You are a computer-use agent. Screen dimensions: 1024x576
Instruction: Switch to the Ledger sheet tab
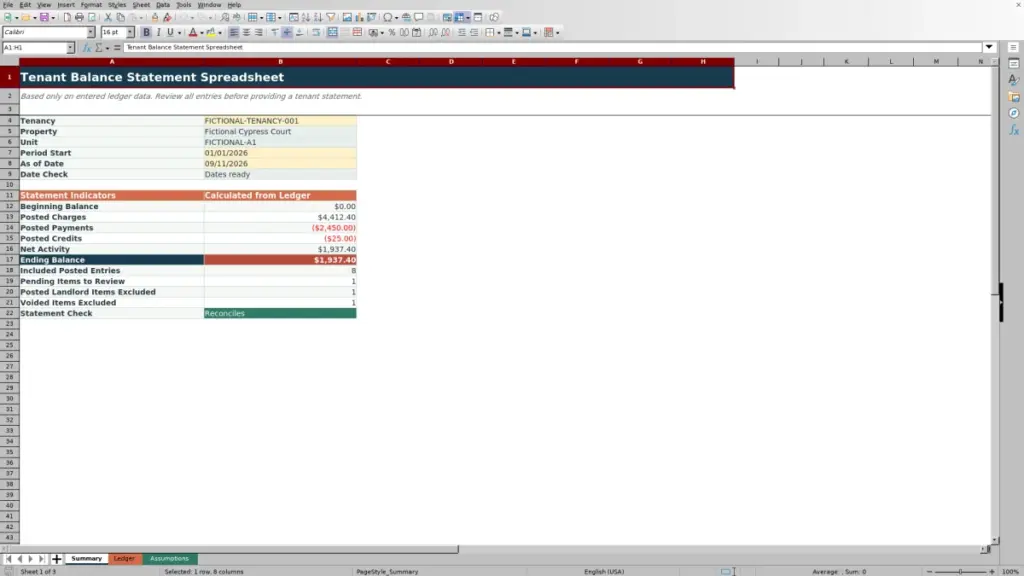pyautogui.click(x=124, y=559)
